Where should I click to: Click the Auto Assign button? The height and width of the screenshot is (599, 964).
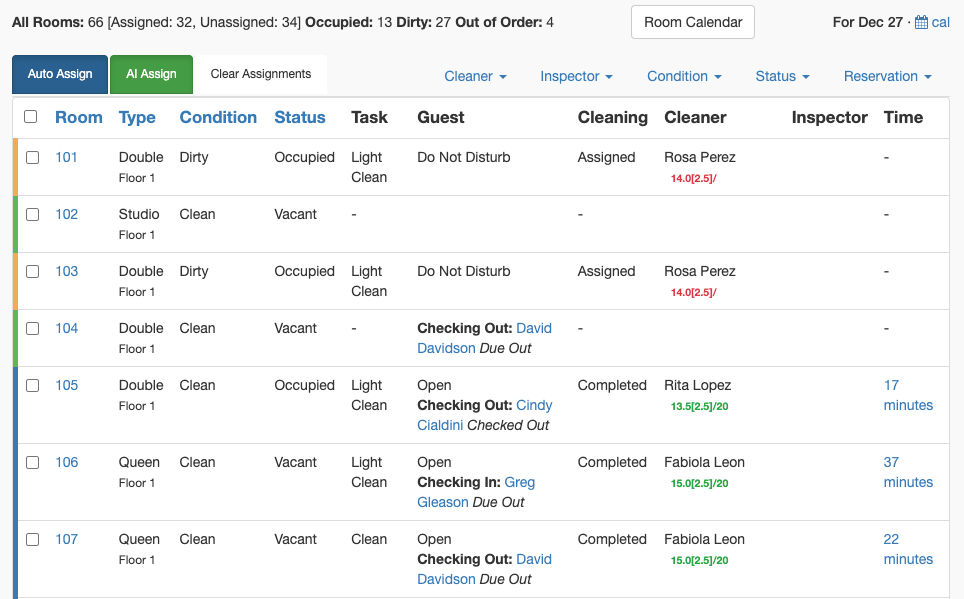click(60, 74)
